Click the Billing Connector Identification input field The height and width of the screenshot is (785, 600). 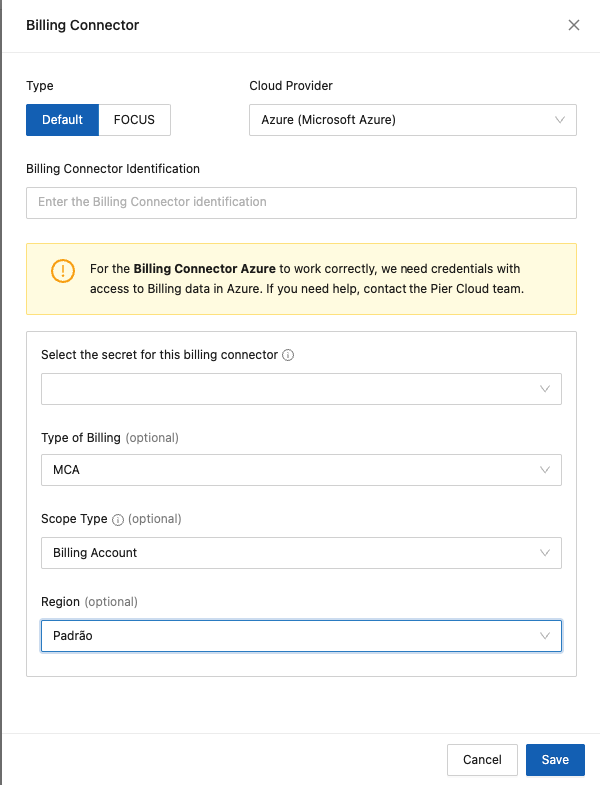point(301,202)
